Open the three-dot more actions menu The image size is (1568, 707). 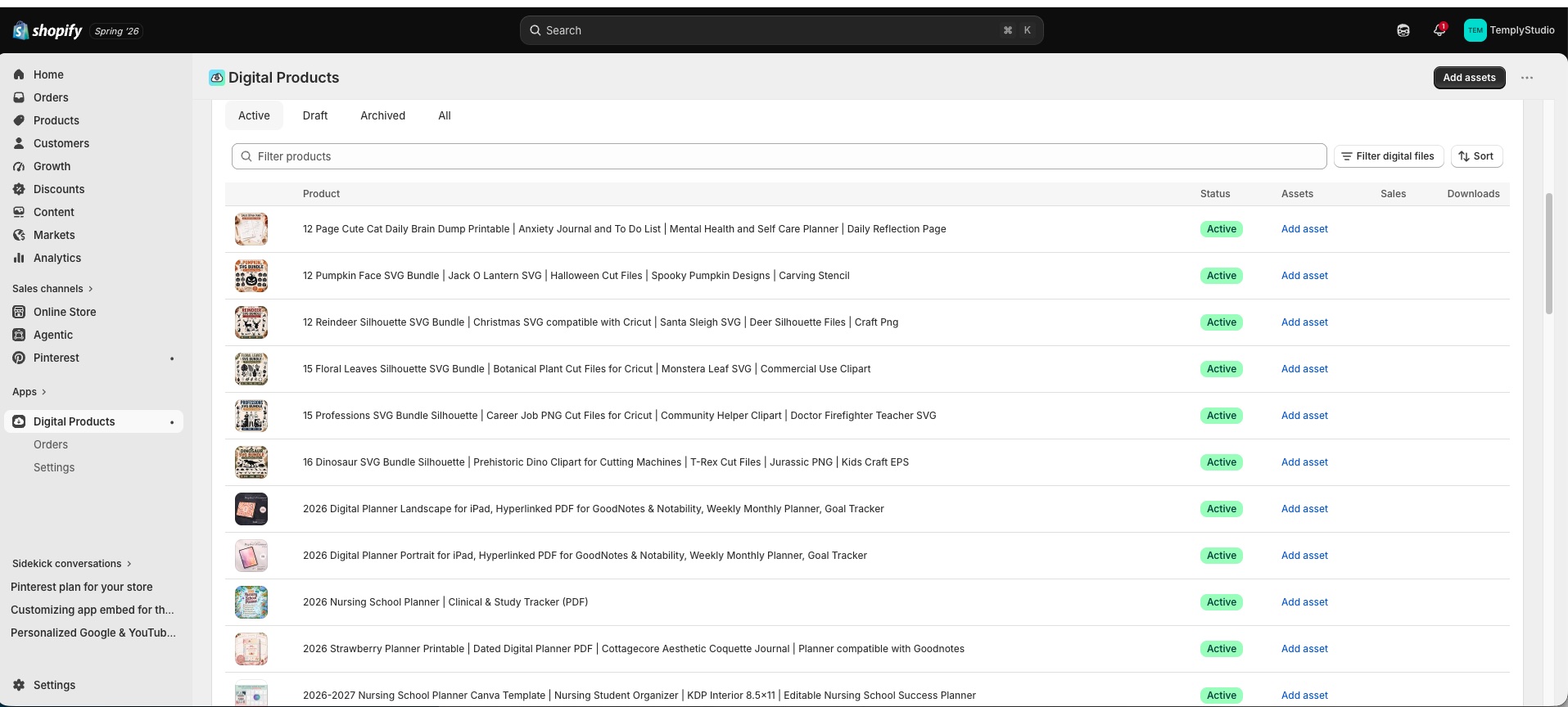tap(1527, 78)
